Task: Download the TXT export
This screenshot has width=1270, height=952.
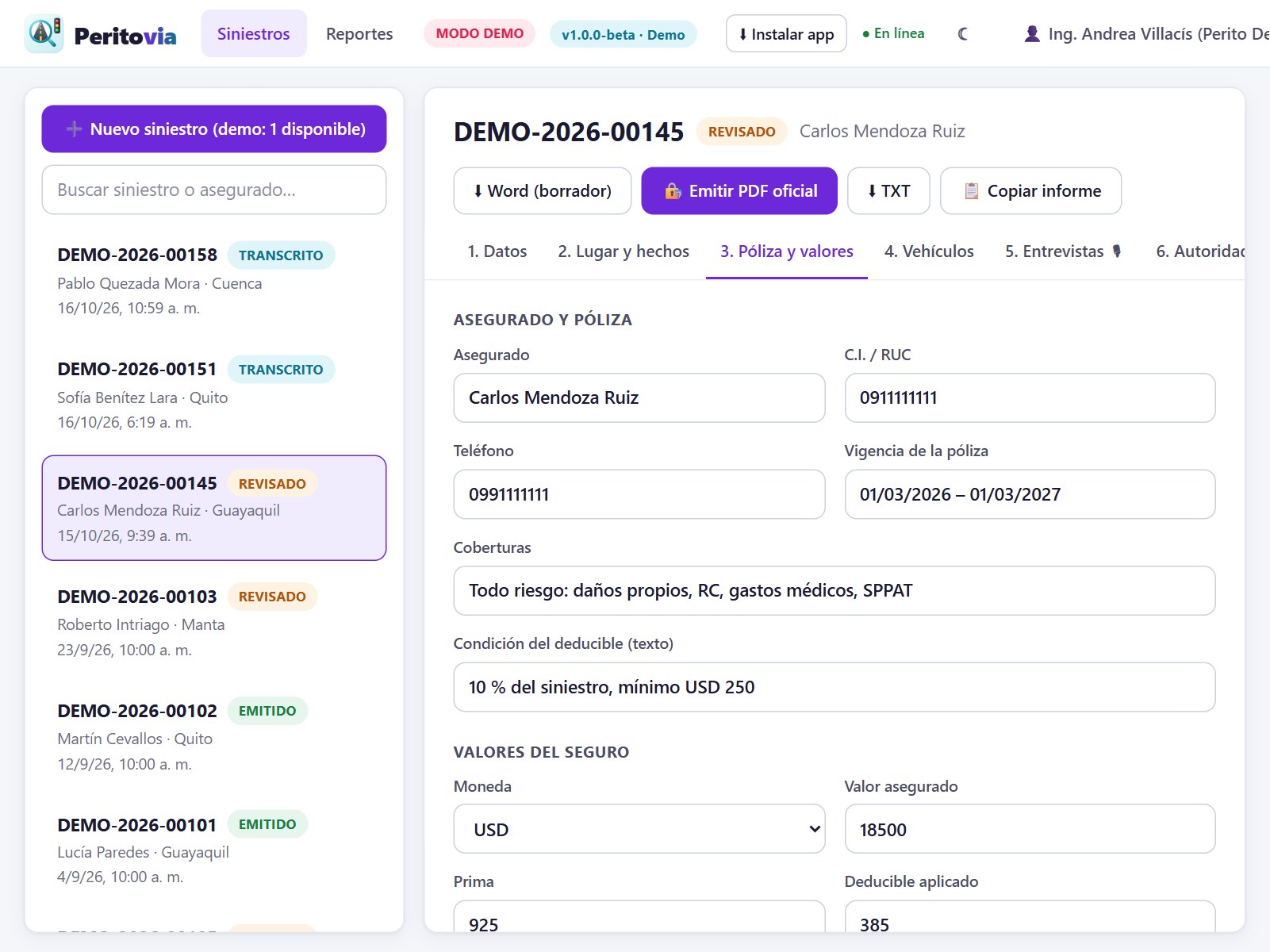Action: [x=888, y=191]
